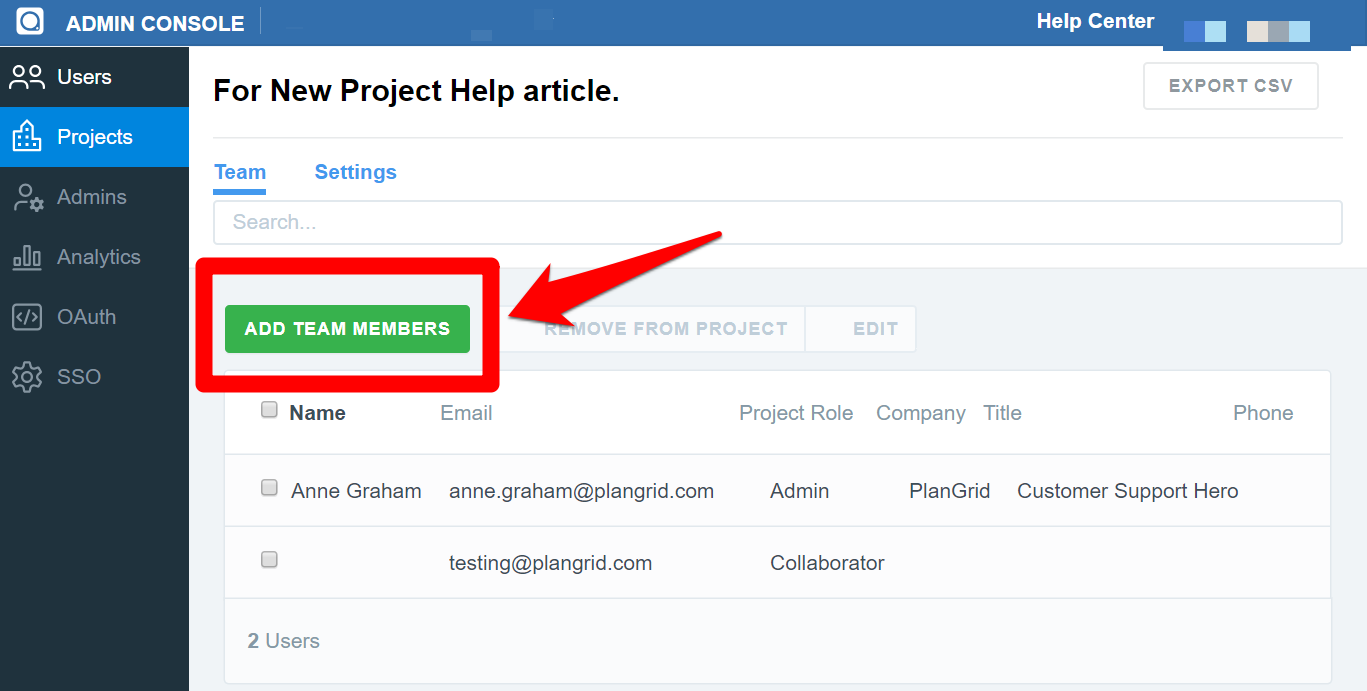Click the ADMIN CONSOLE title

tap(155, 23)
